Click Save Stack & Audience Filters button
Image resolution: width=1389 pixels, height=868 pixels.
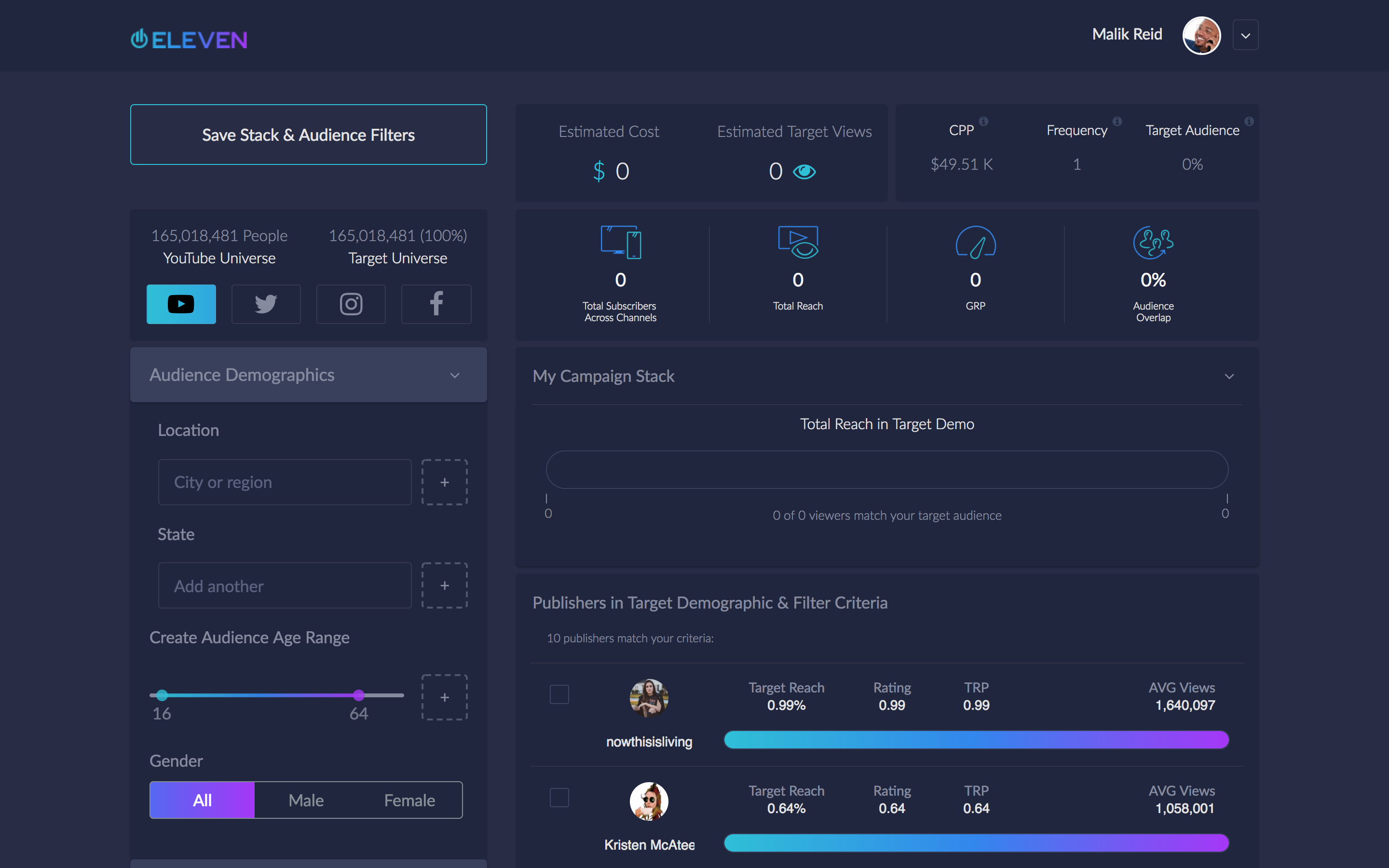click(308, 135)
